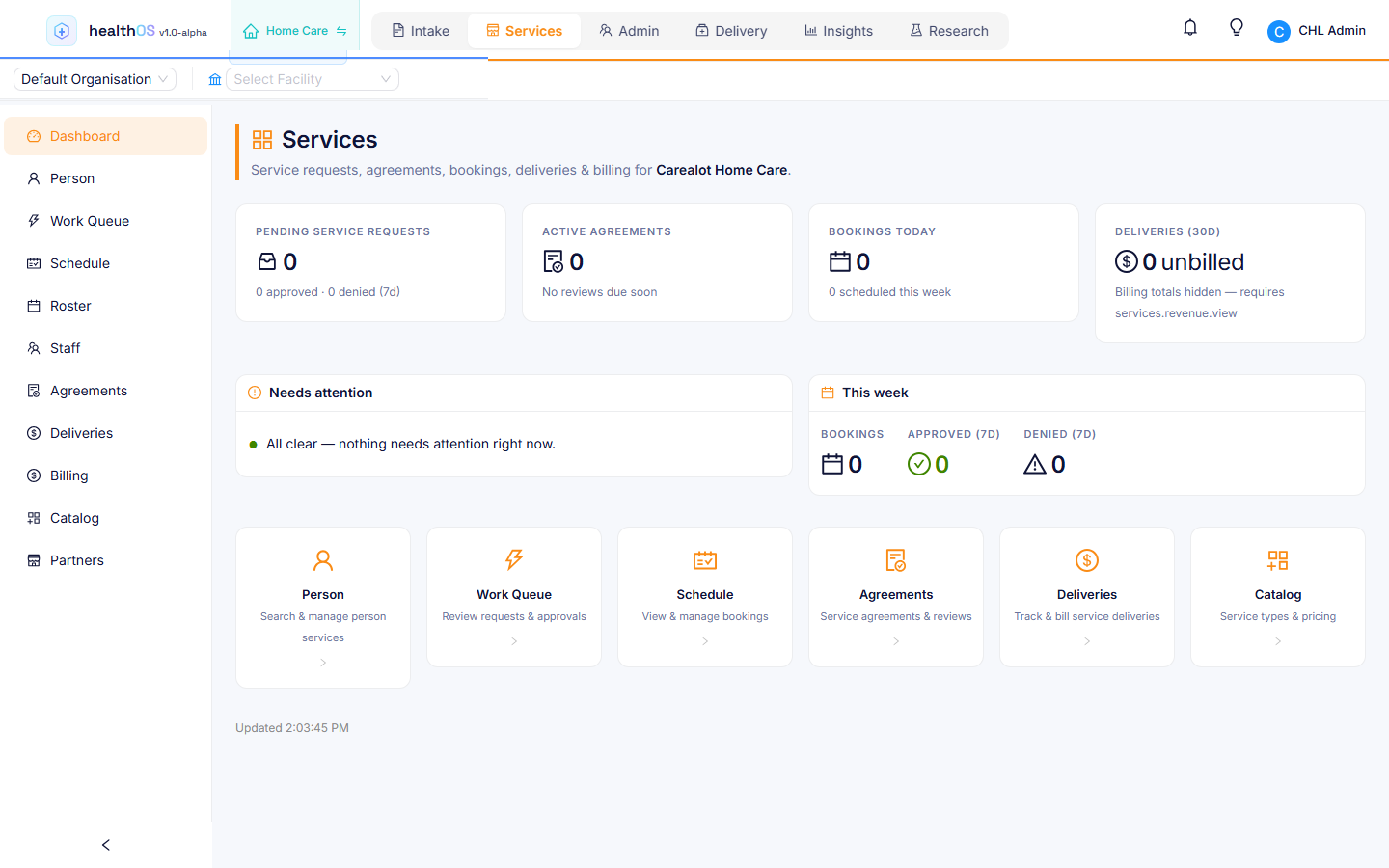Click the Catalog card grid icon
Viewport: 1389px width, 868px height.
point(1278,560)
